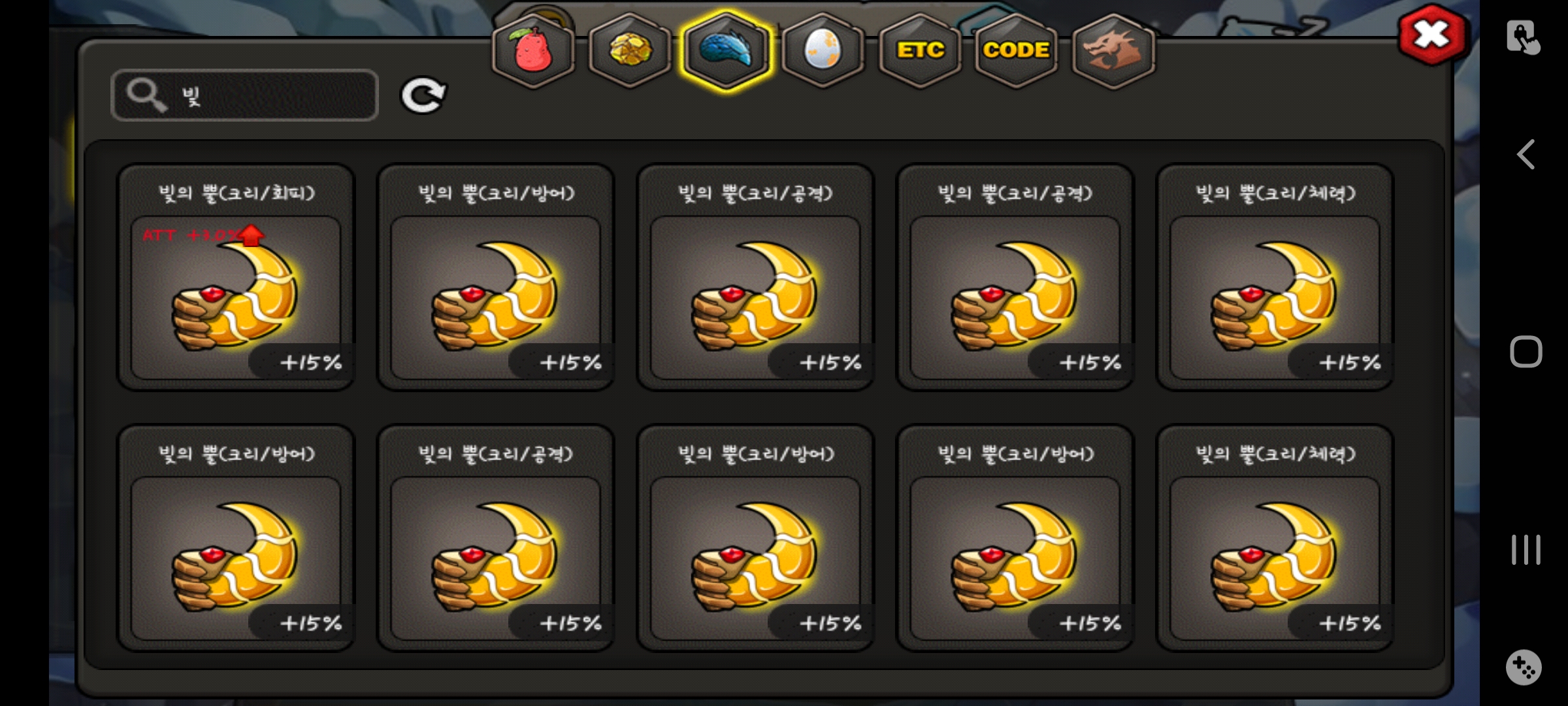Image resolution: width=1568 pixels, height=706 pixels.
Task: Open the CODE tab
Action: click(x=1016, y=51)
